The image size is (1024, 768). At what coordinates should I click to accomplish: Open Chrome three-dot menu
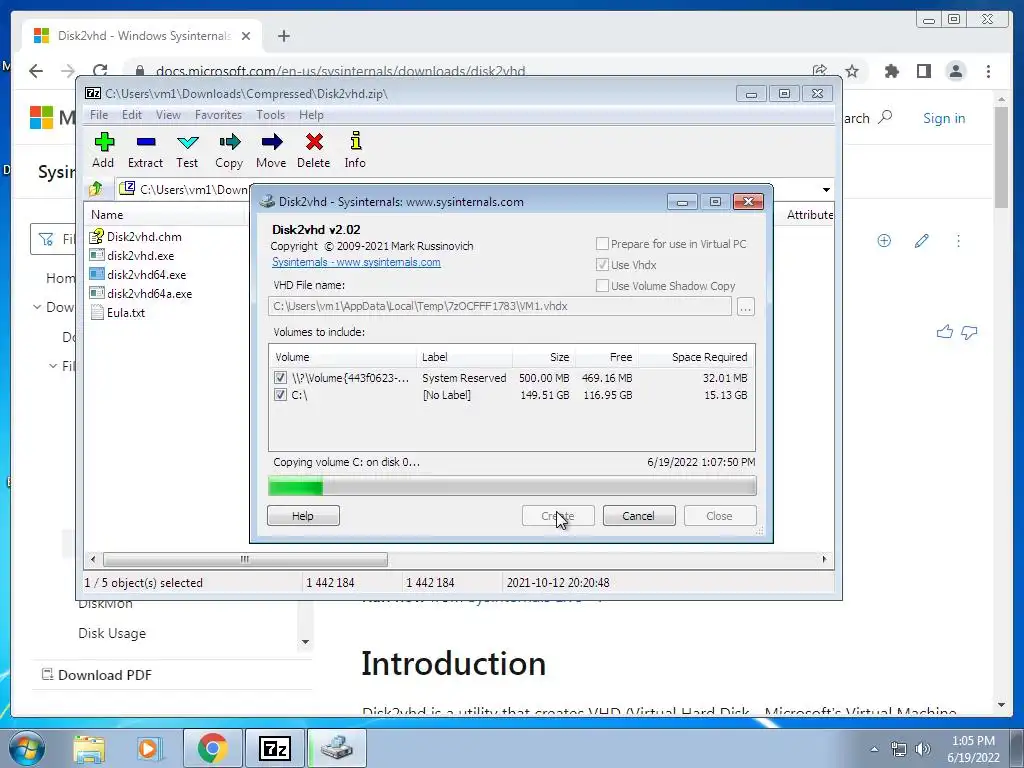coord(989,71)
